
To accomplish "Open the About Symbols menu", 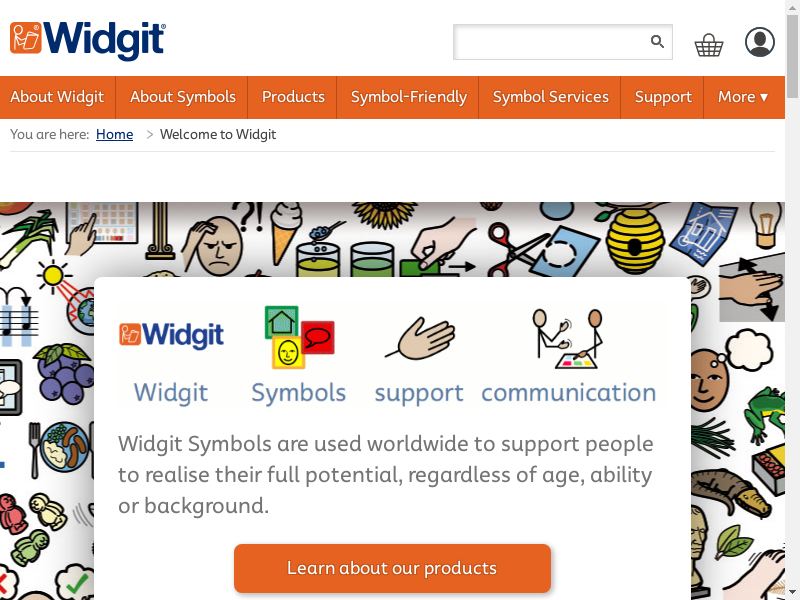I will coord(182,97).
